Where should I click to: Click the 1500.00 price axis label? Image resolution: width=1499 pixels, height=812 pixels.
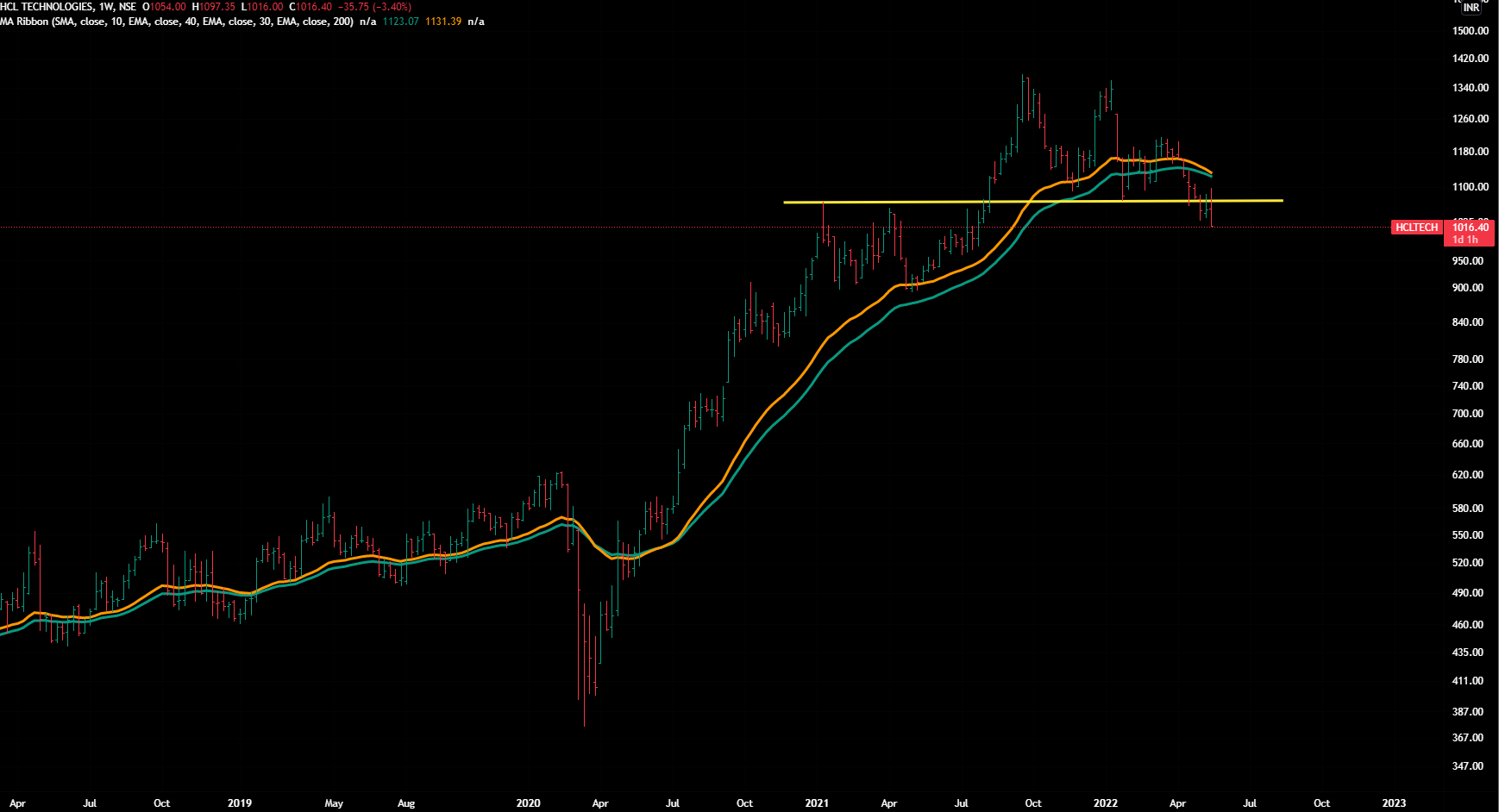tap(1471, 31)
